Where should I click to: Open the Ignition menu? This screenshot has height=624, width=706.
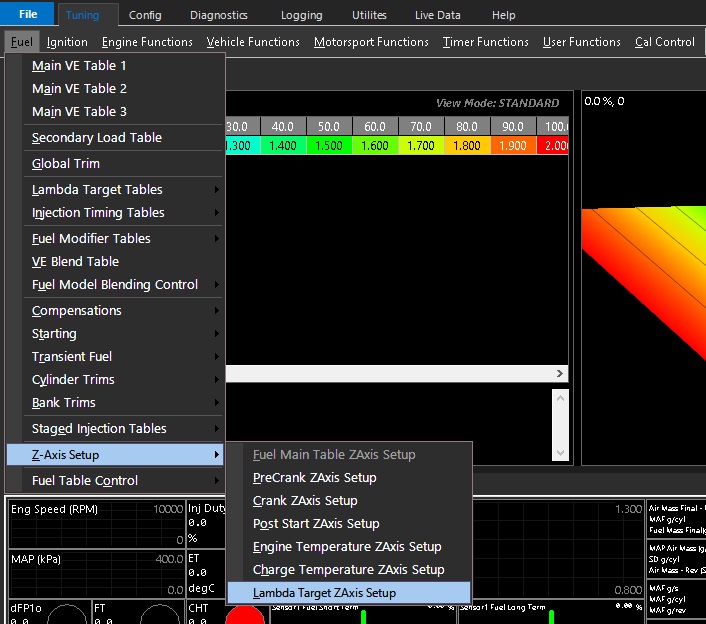[x=67, y=42]
